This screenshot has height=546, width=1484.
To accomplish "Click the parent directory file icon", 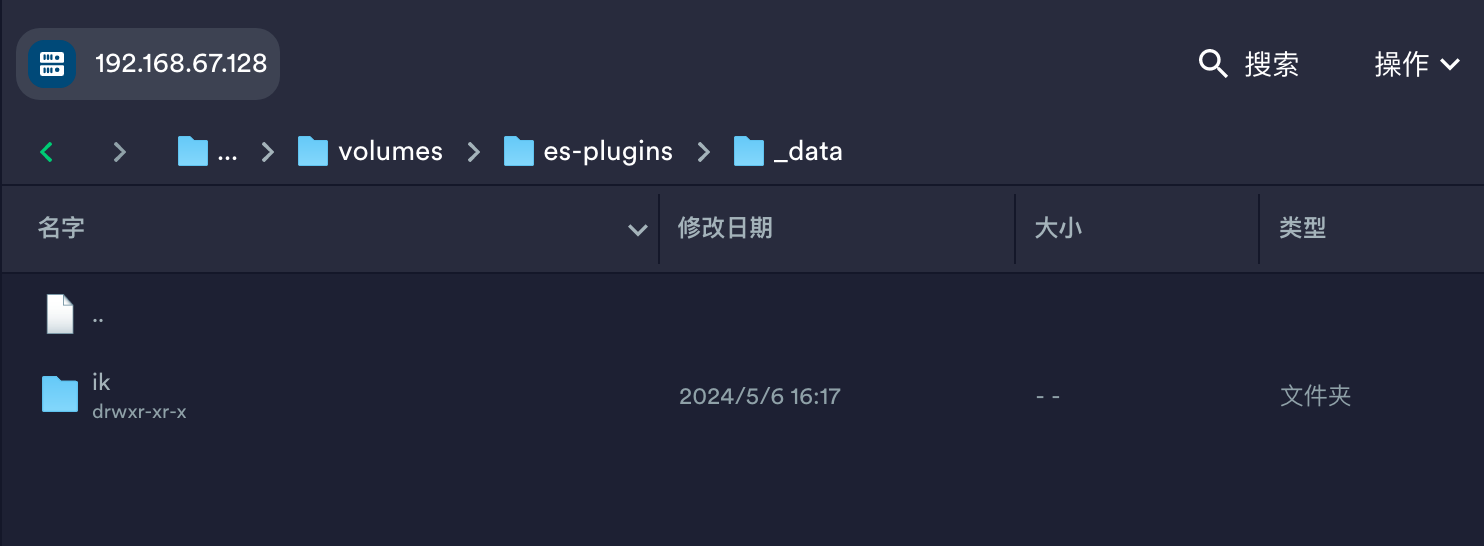I will 60,314.
